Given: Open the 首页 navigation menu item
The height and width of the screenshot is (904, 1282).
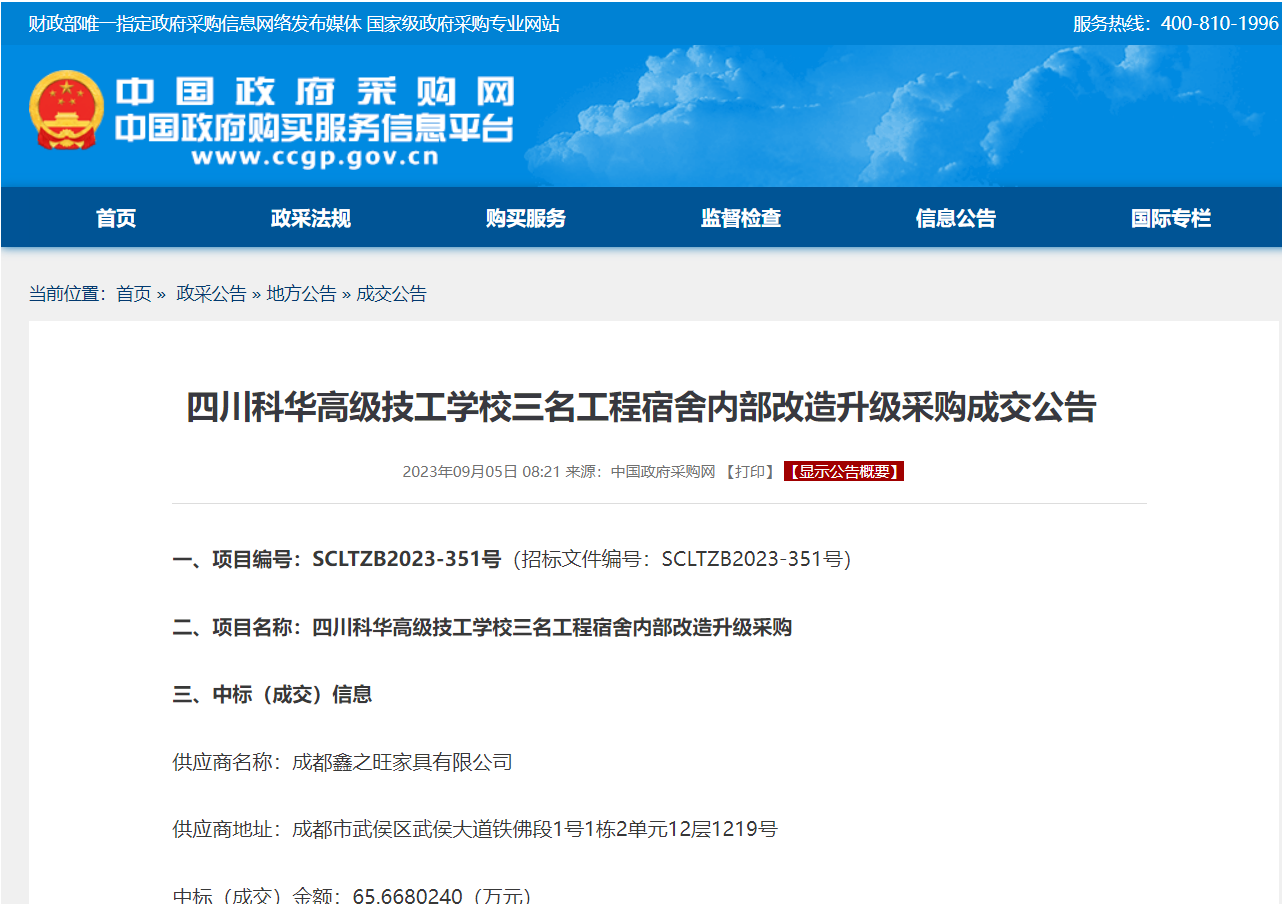Looking at the screenshot, I should pos(116,218).
